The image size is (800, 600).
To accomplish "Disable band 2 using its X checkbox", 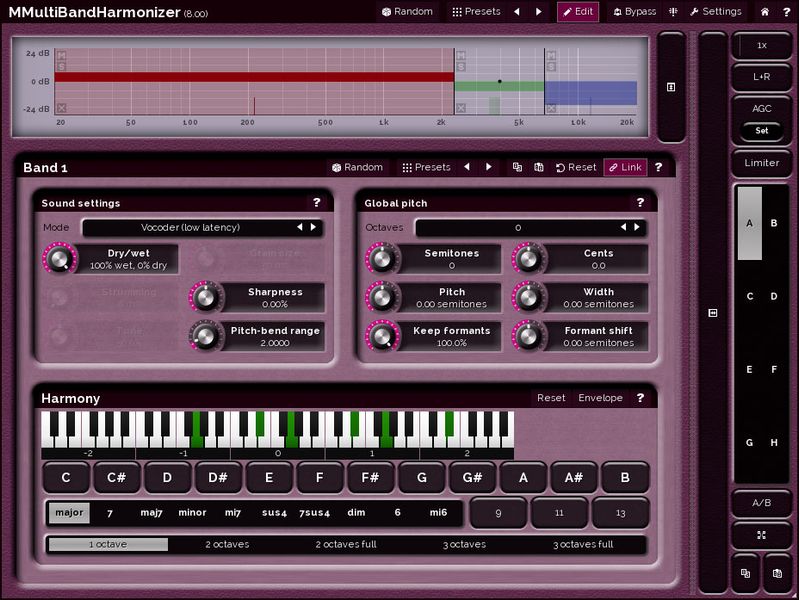I will 461,108.
